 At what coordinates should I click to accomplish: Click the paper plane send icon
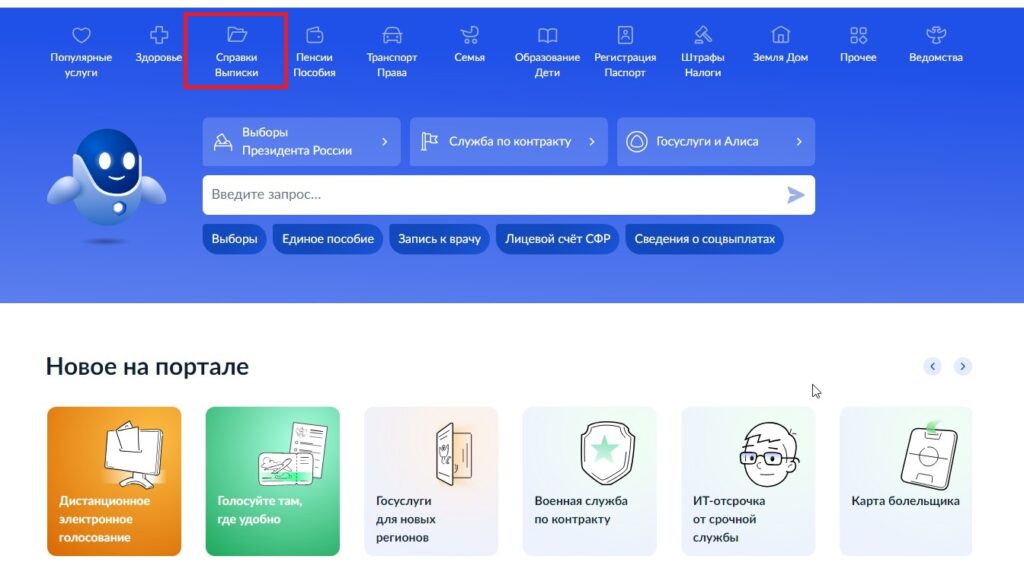[795, 195]
